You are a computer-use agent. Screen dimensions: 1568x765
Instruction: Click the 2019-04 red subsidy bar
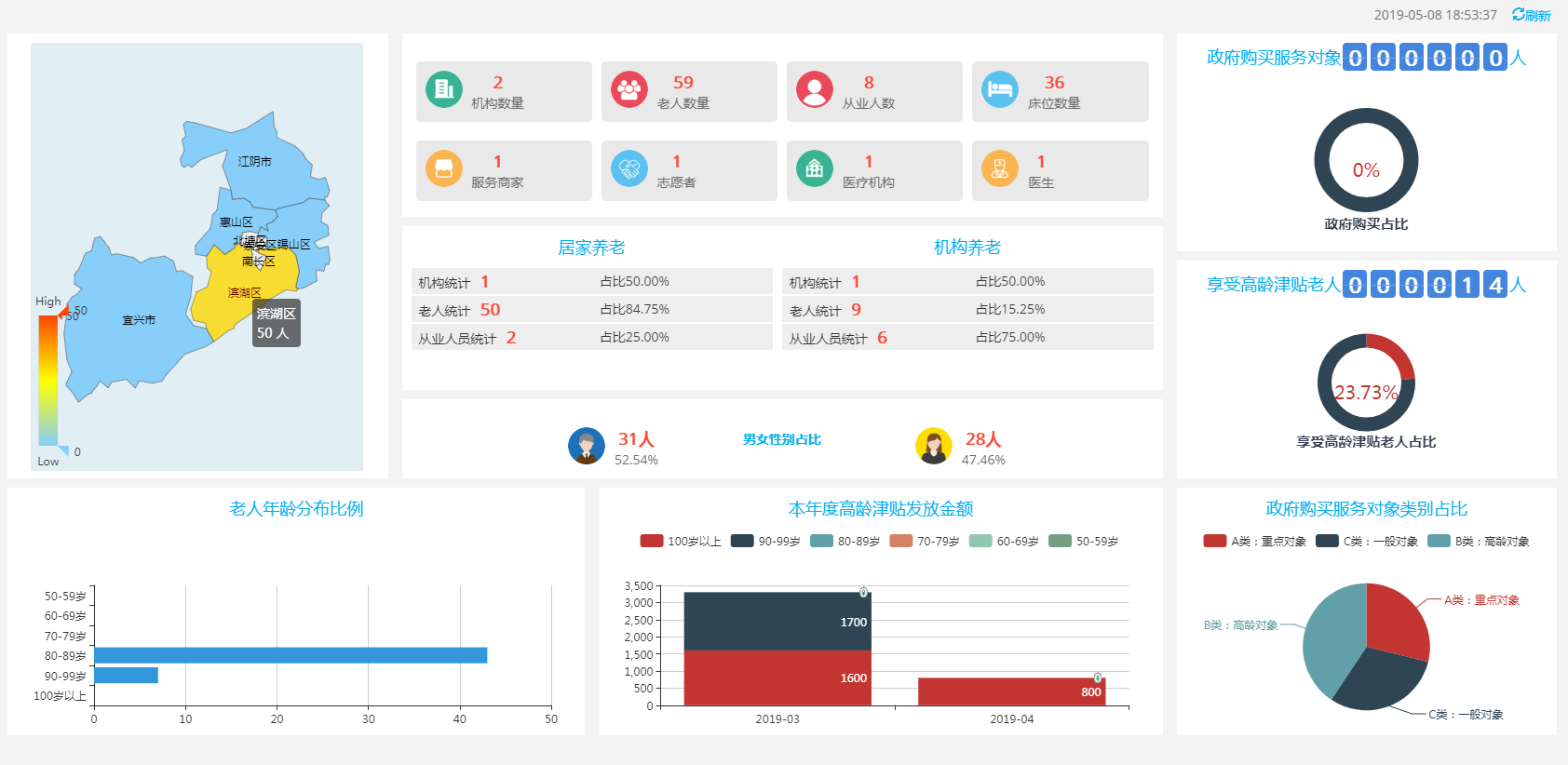[1011, 691]
